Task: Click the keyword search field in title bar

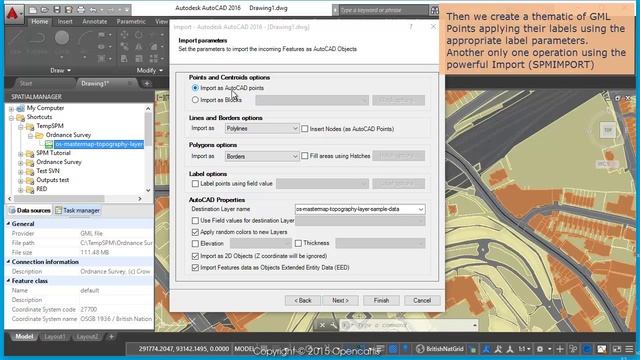Action: [x=383, y=10]
